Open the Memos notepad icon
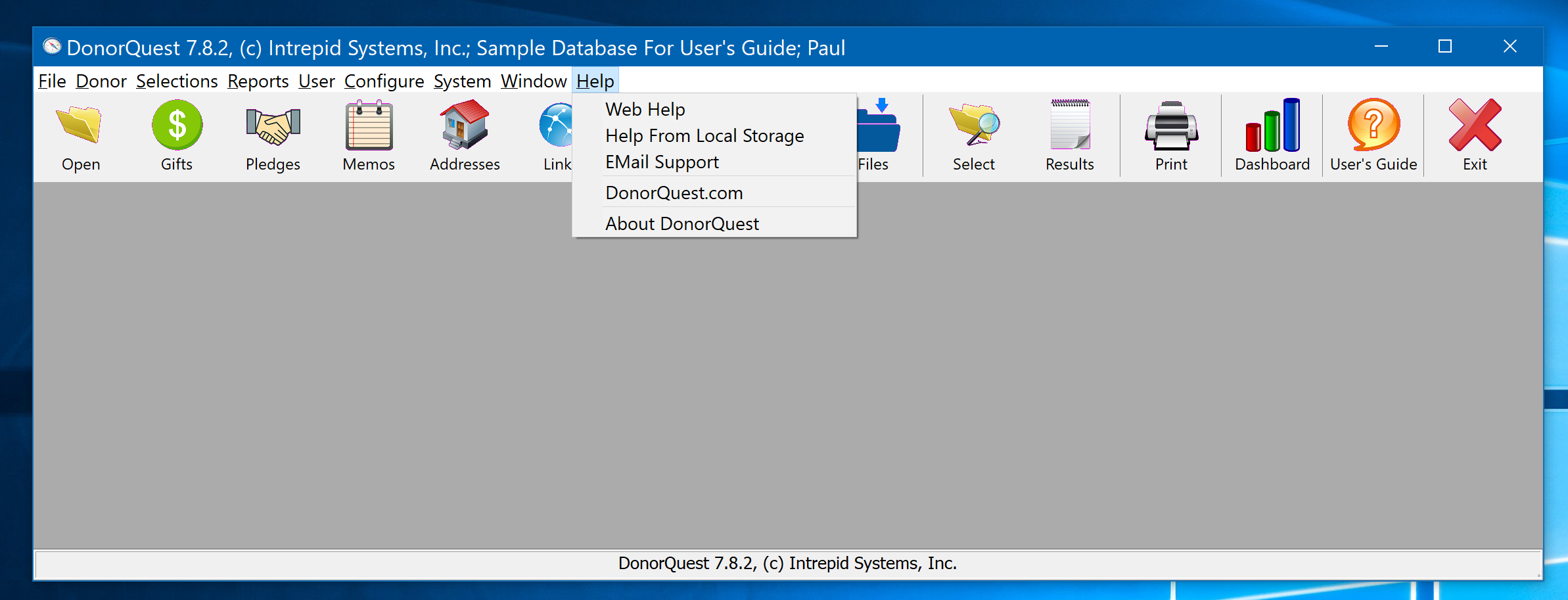This screenshot has width=1568, height=600. click(369, 125)
